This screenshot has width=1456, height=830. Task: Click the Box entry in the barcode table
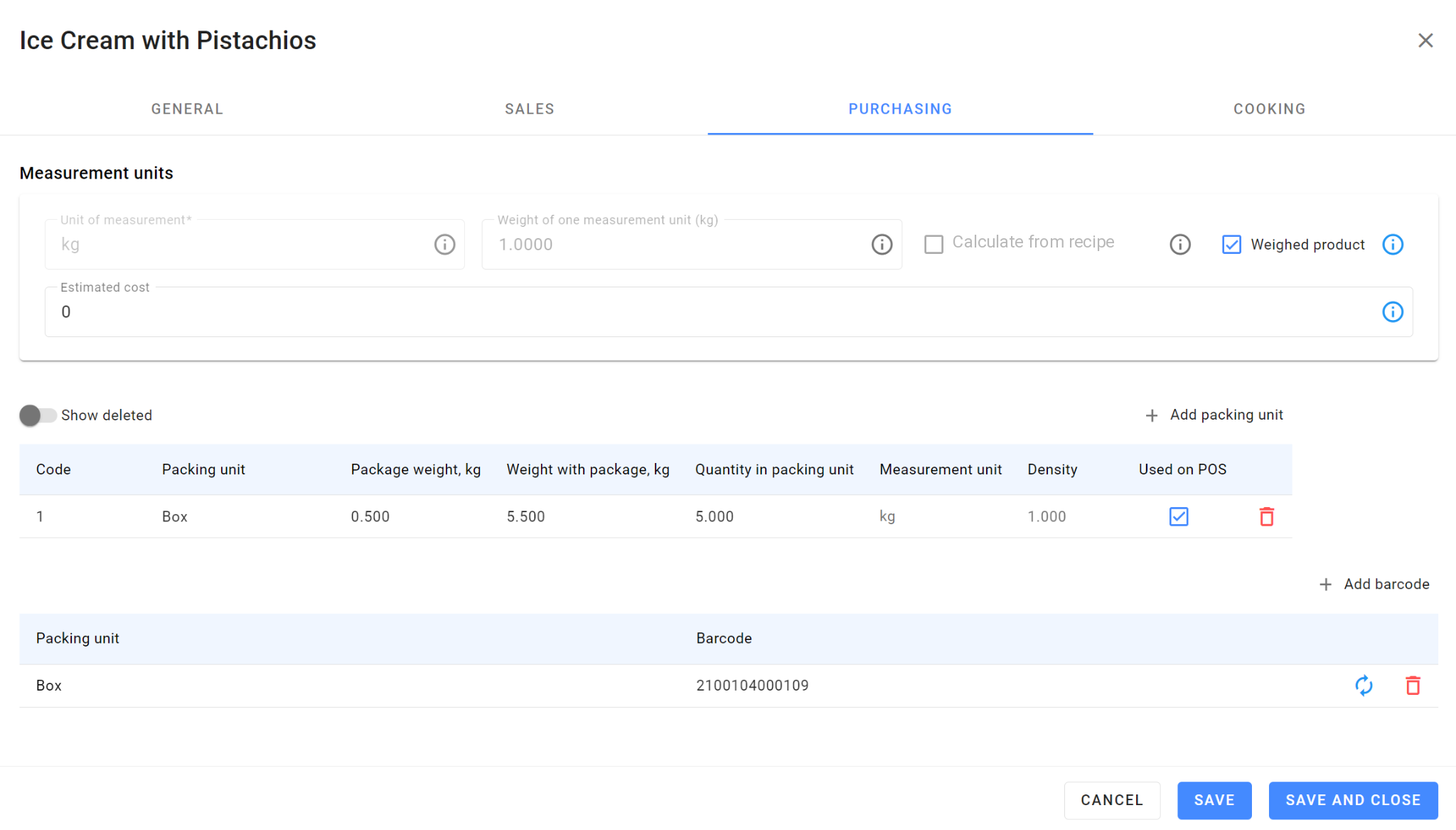[x=49, y=686]
